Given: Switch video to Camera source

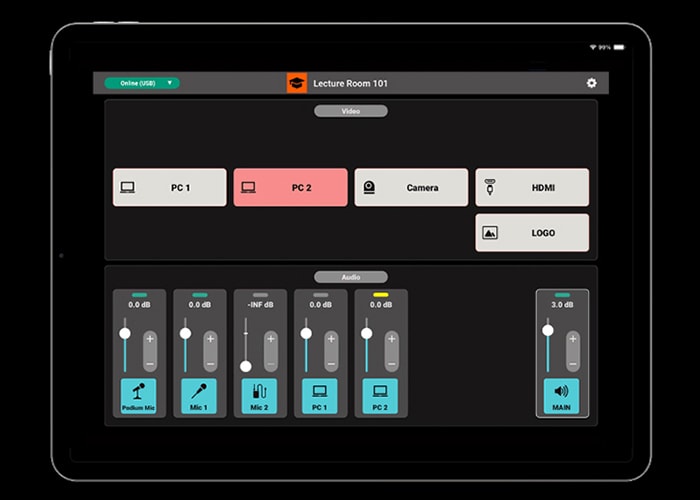Looking at the screenshot, I should (411, 187).
